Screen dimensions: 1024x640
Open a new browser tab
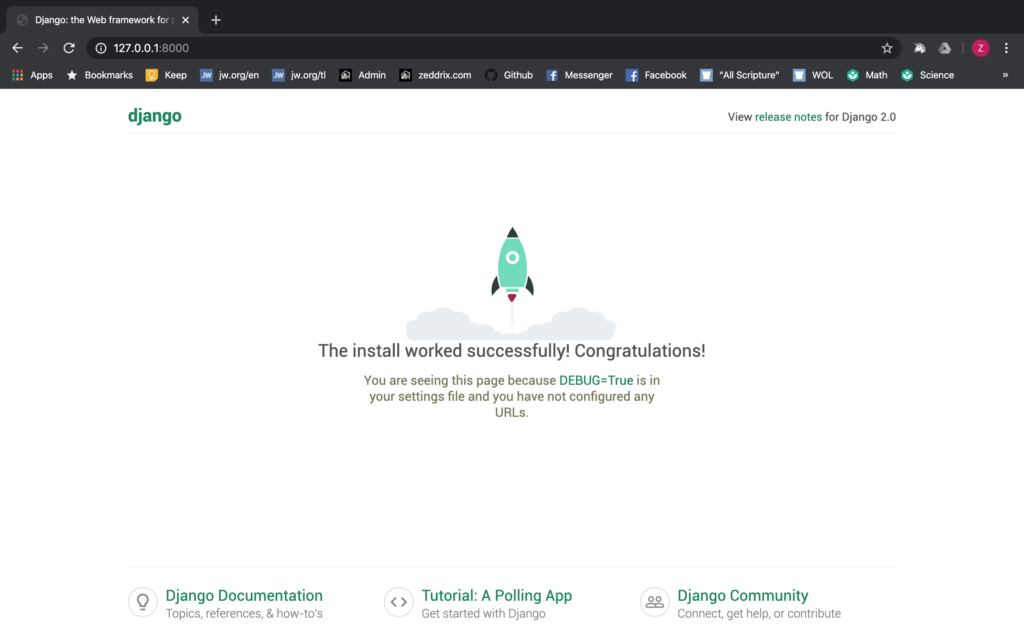[216, 20]
